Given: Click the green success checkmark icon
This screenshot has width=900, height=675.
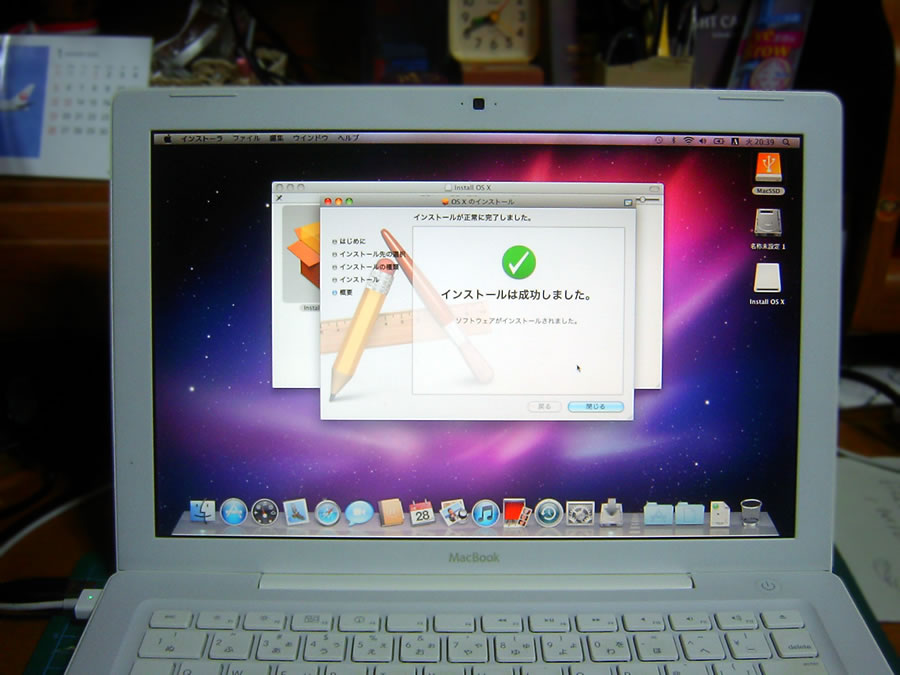Looking at the screenshot, I should 518,262.
